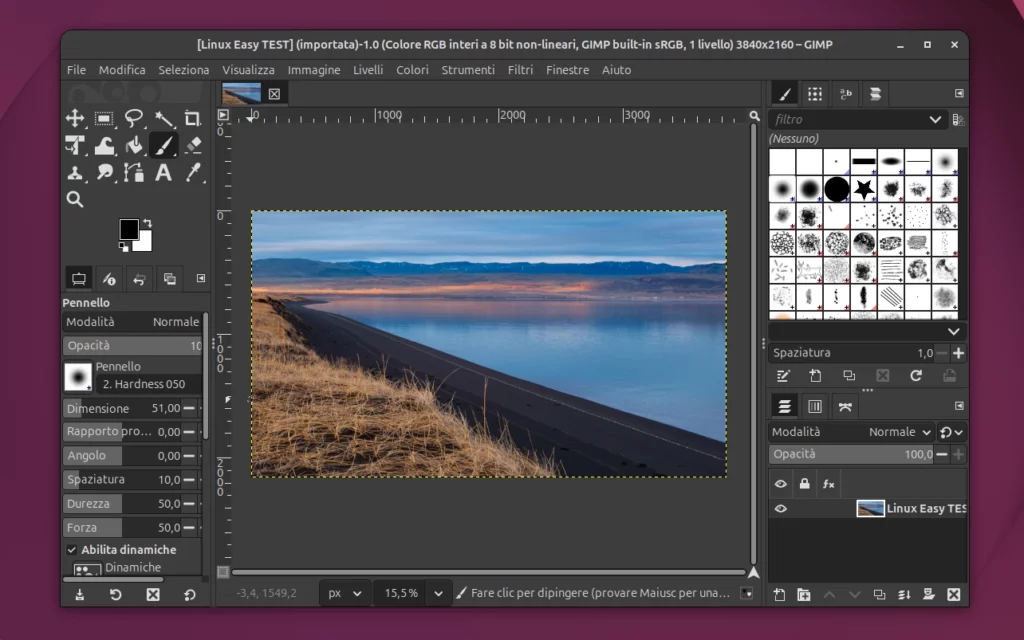Open Modalità Normale dropdown in tool options
This screenshot has width=1024, height=640.
click(133, 322)
